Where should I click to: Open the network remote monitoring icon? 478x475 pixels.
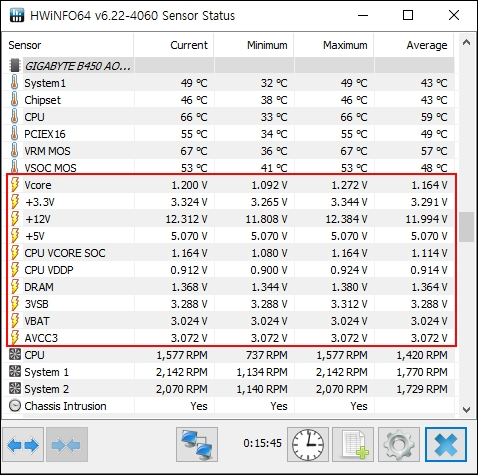coord(197,445)
